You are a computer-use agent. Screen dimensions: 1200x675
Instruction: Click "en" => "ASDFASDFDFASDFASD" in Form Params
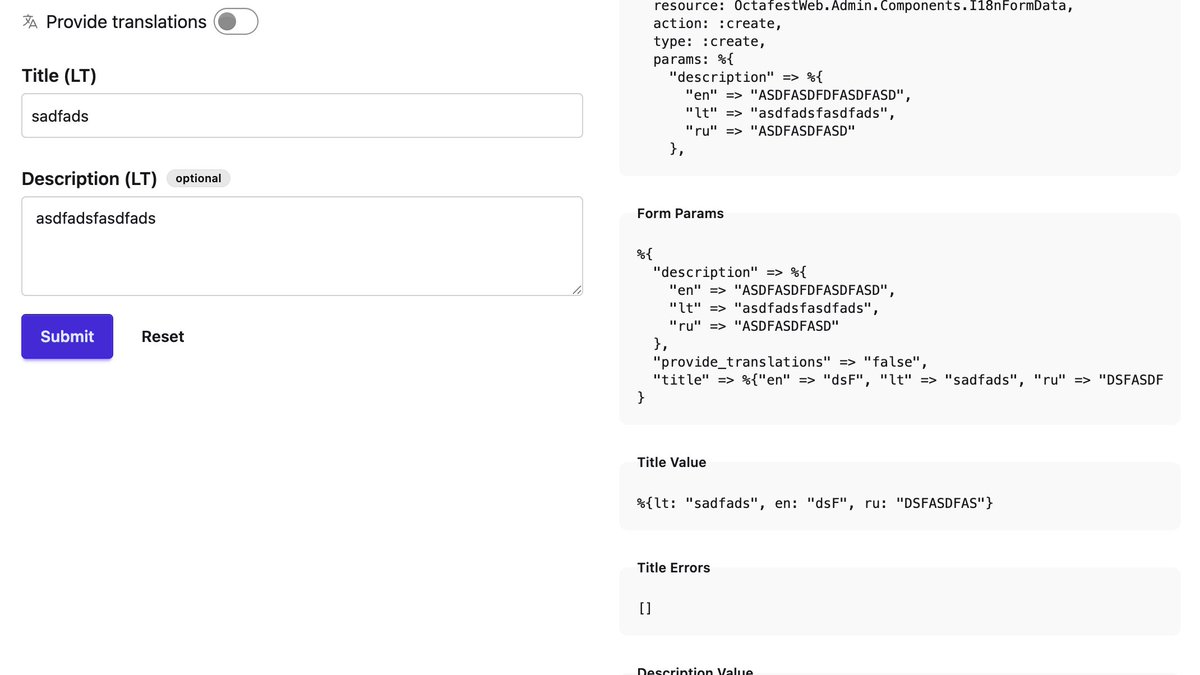coord(783,290)
